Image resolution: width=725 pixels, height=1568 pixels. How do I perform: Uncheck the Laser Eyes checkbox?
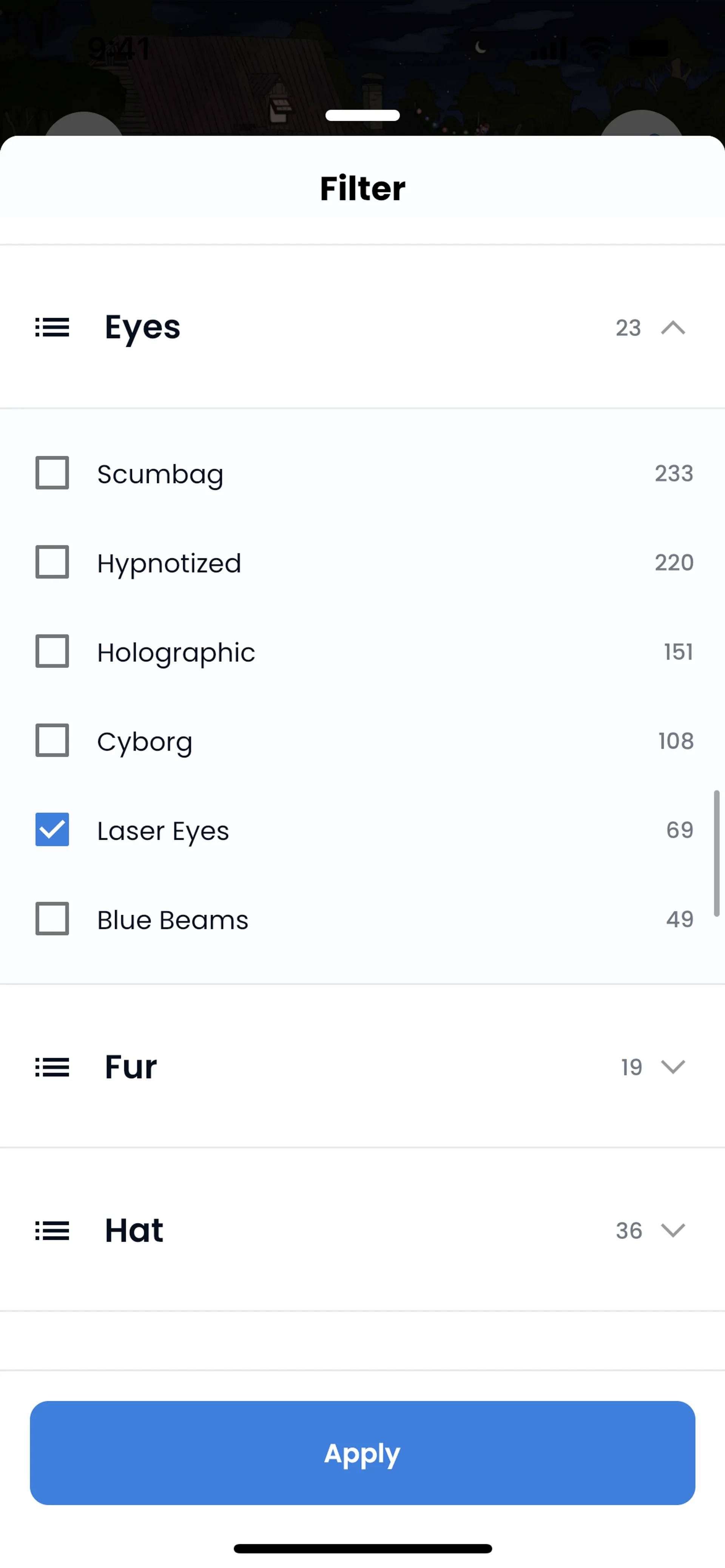[x=52, y=829]
